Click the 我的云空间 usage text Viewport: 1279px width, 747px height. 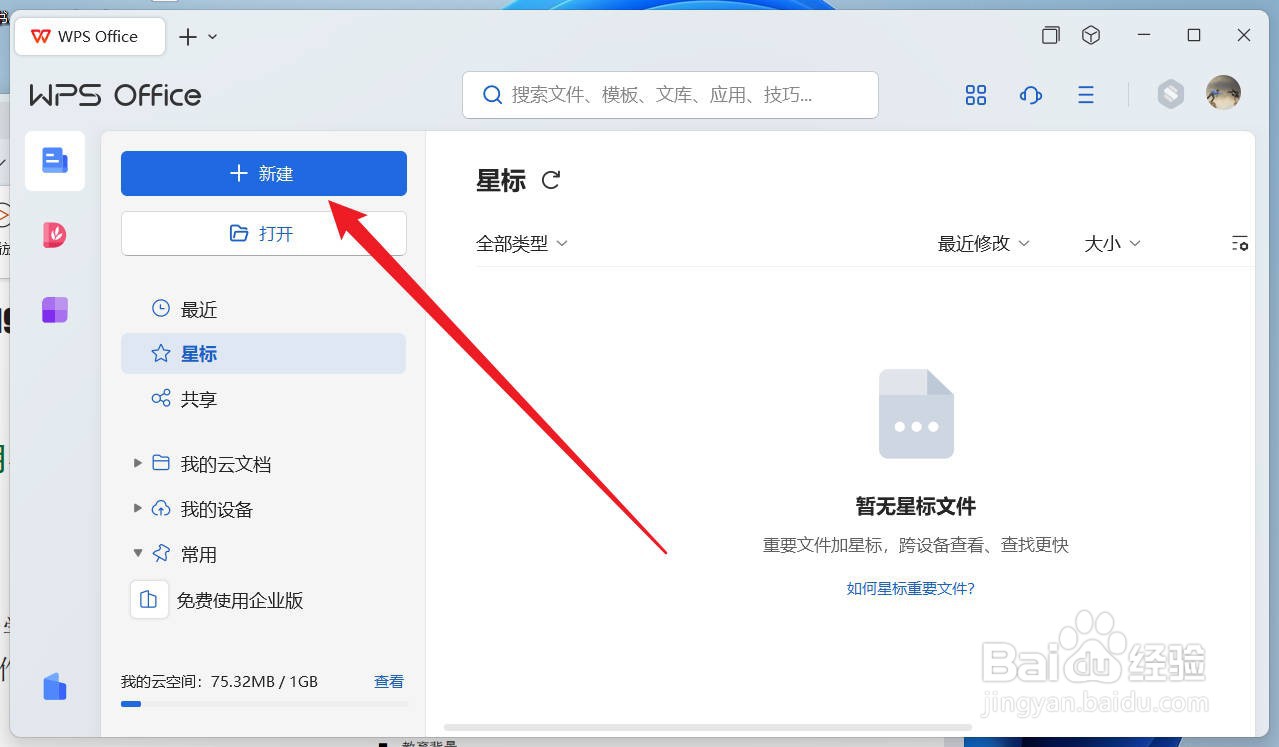(219, 681)
